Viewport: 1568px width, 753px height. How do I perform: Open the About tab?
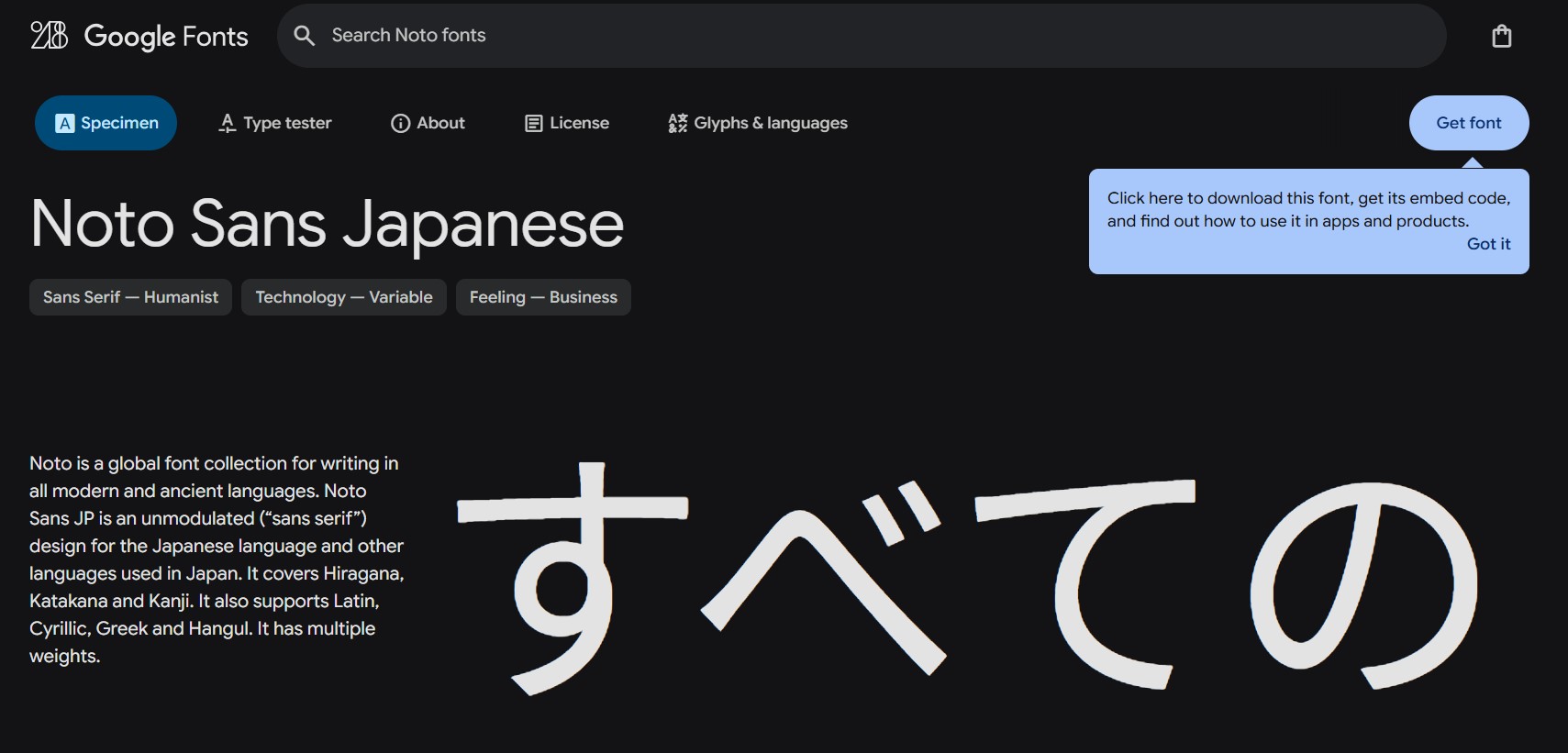(428, 123)
